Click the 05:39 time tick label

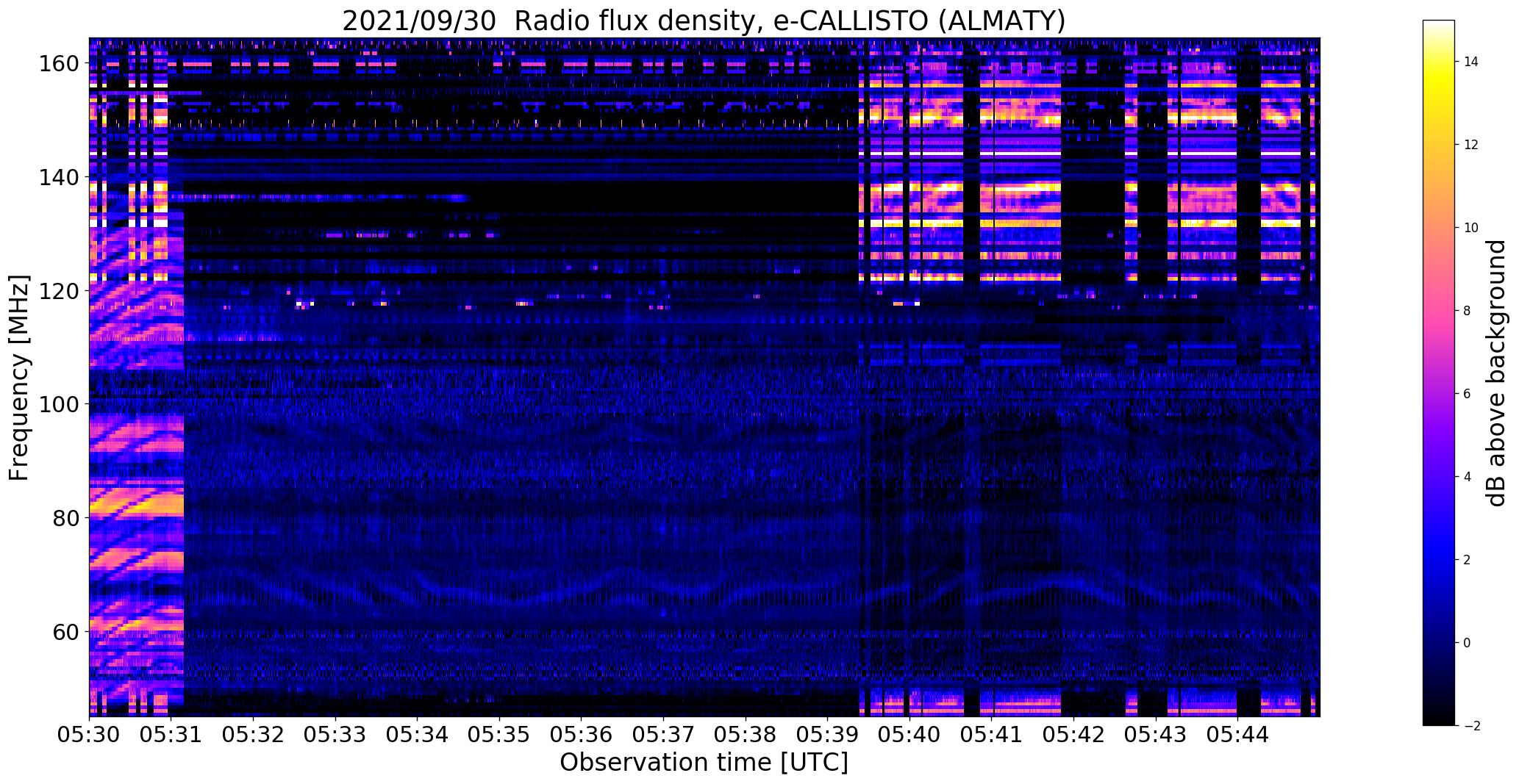(828, 735)
